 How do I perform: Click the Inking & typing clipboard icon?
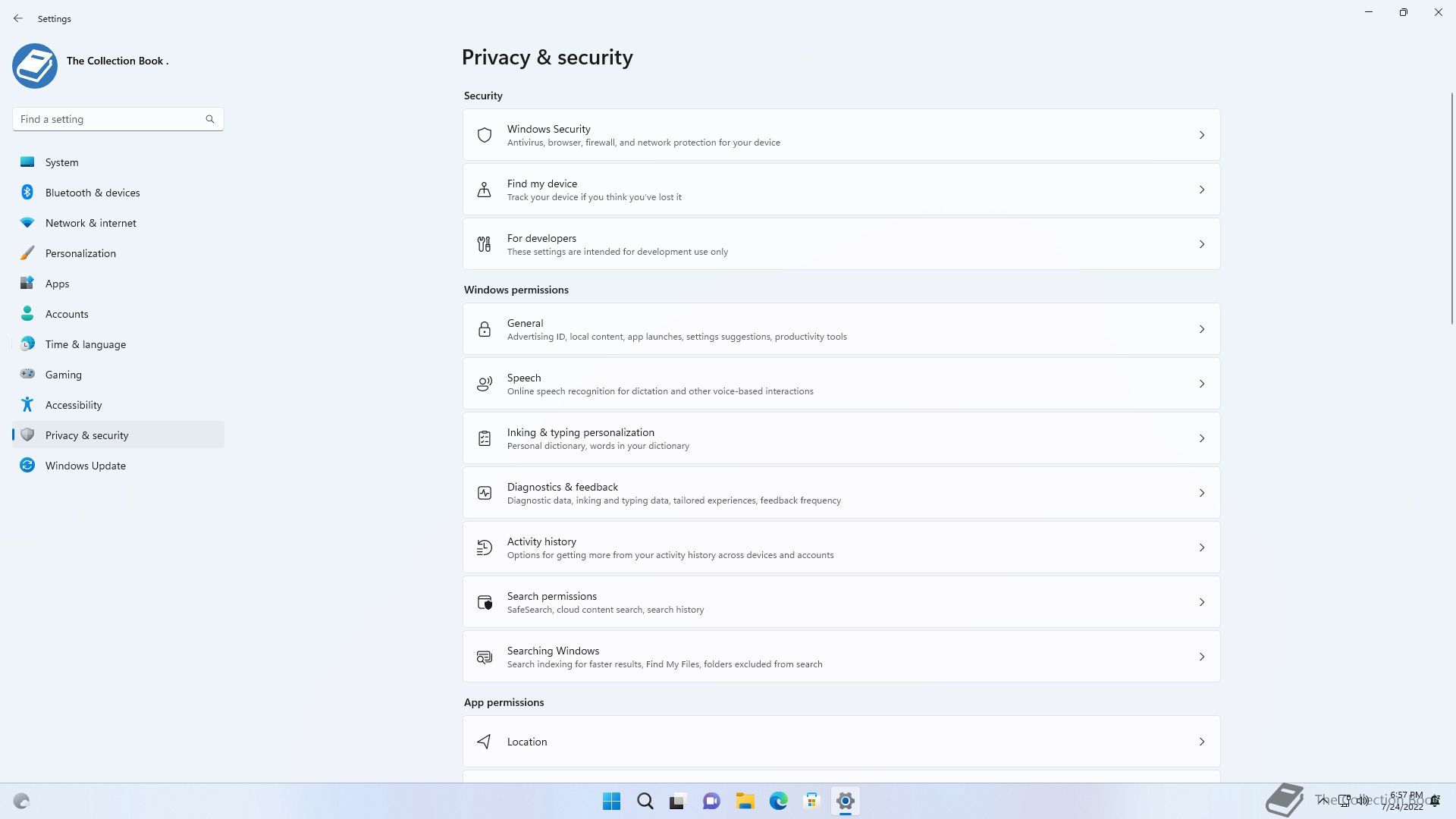(x=485, y=438)
